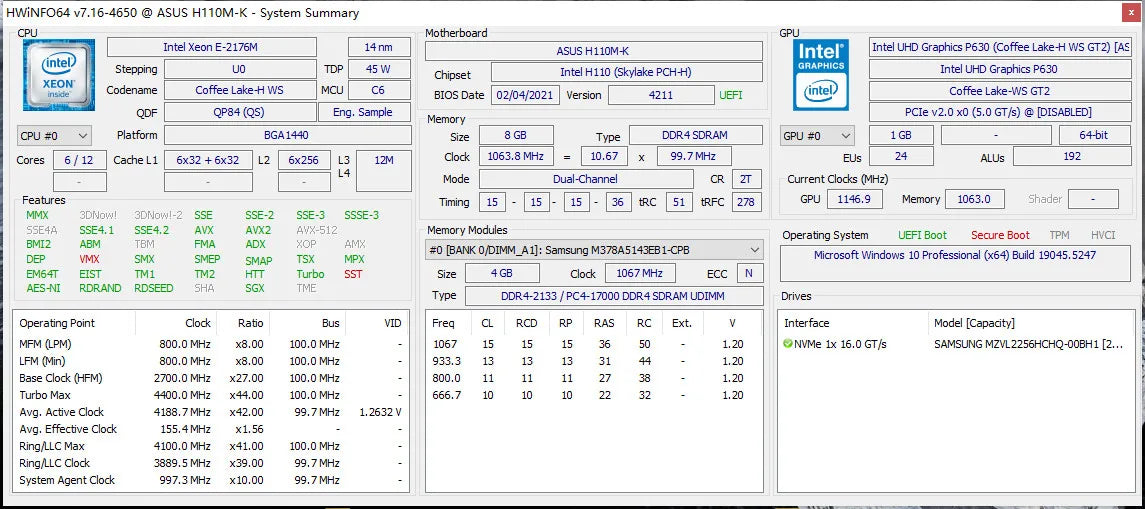Click the DDR4 SDRAM memory type field

click(696, 135)
